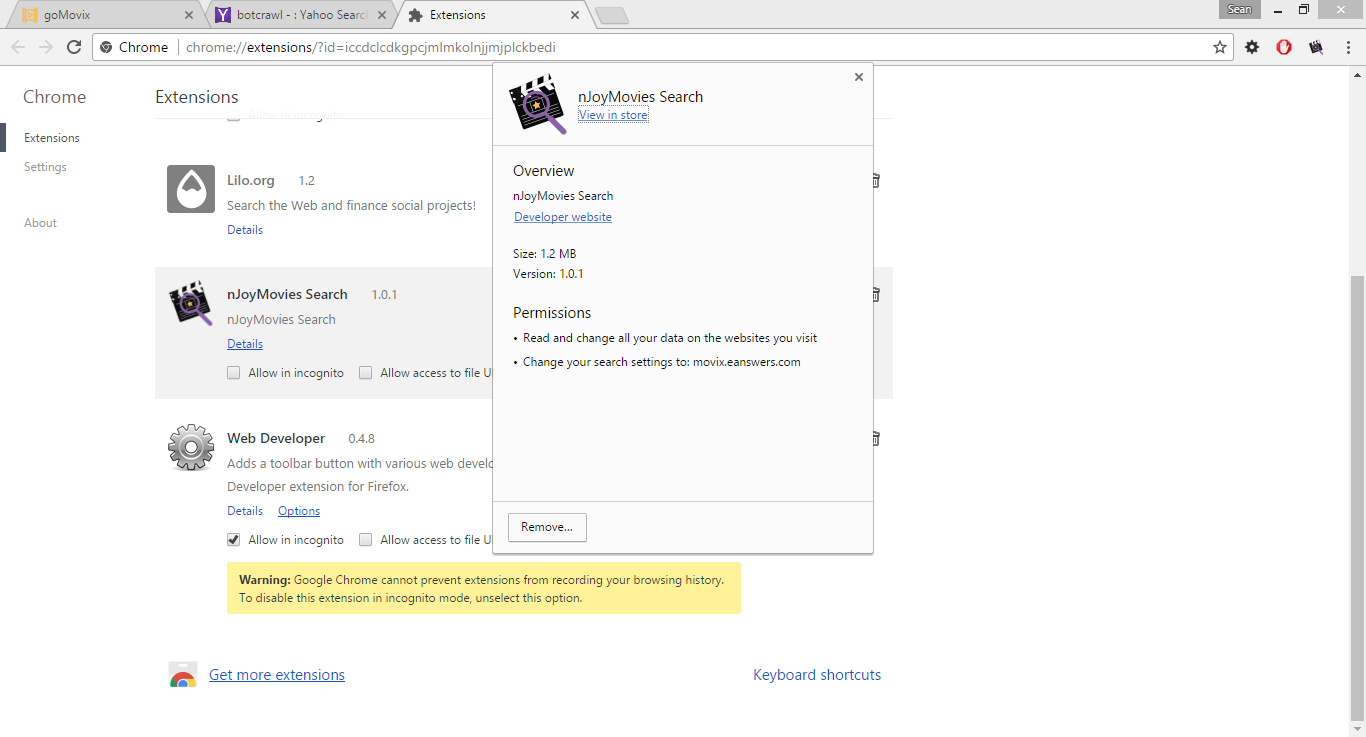1366x737 pixels.
Task: Open the gear extension icon in toolbar
Action: pos(1252,47)
